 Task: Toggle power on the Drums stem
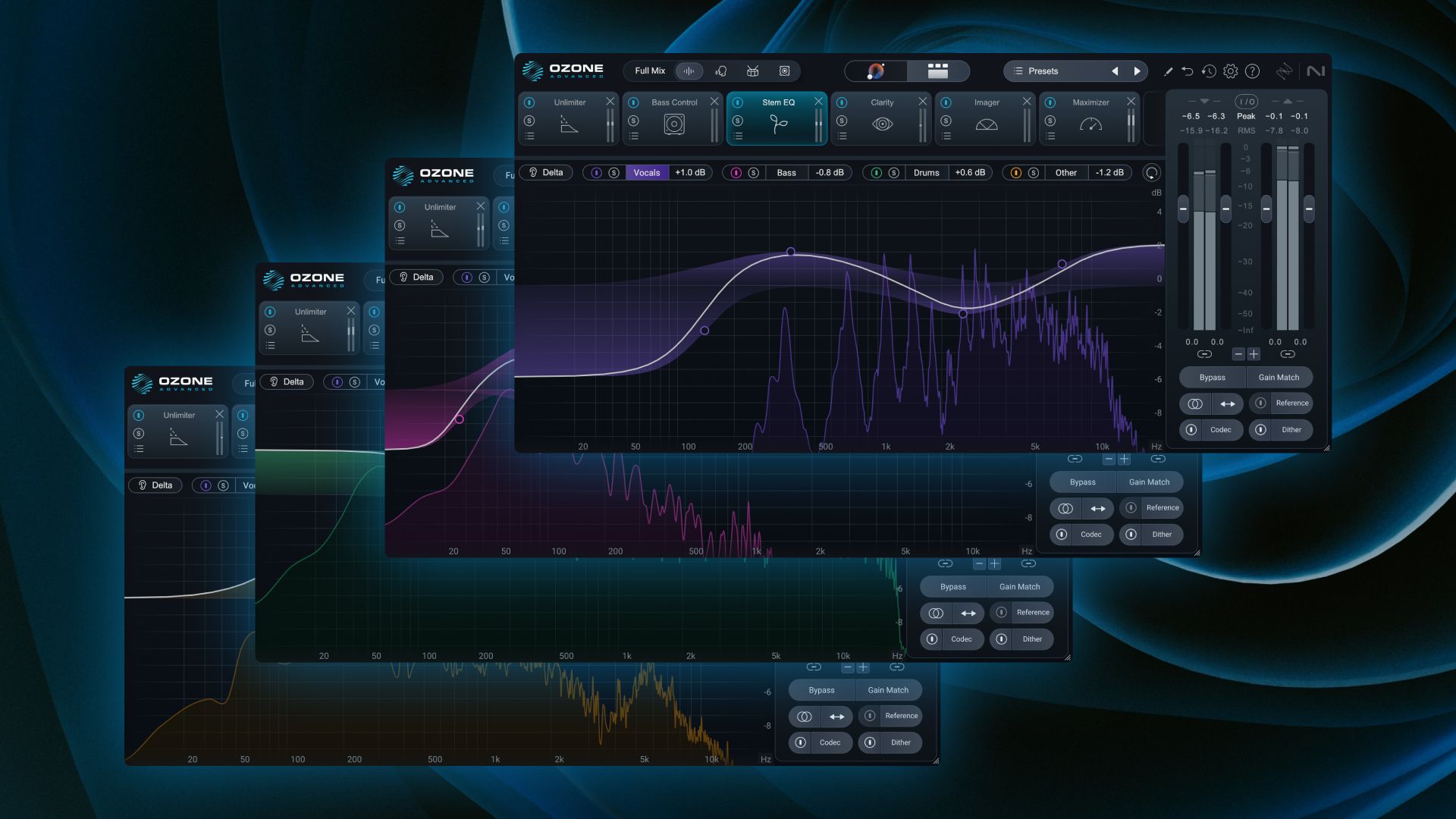877,172
